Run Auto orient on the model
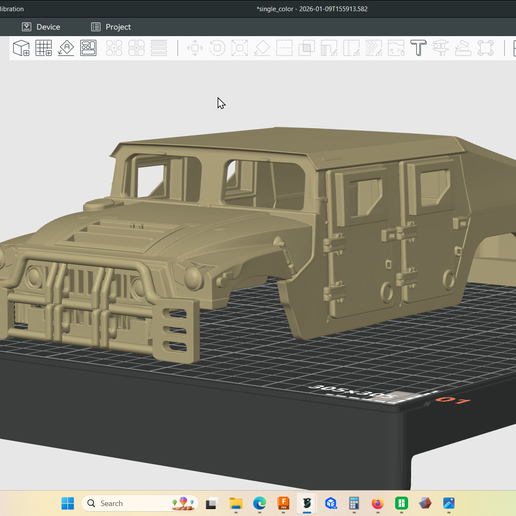This screenshot has height=516, width=516. pos(66,48)
